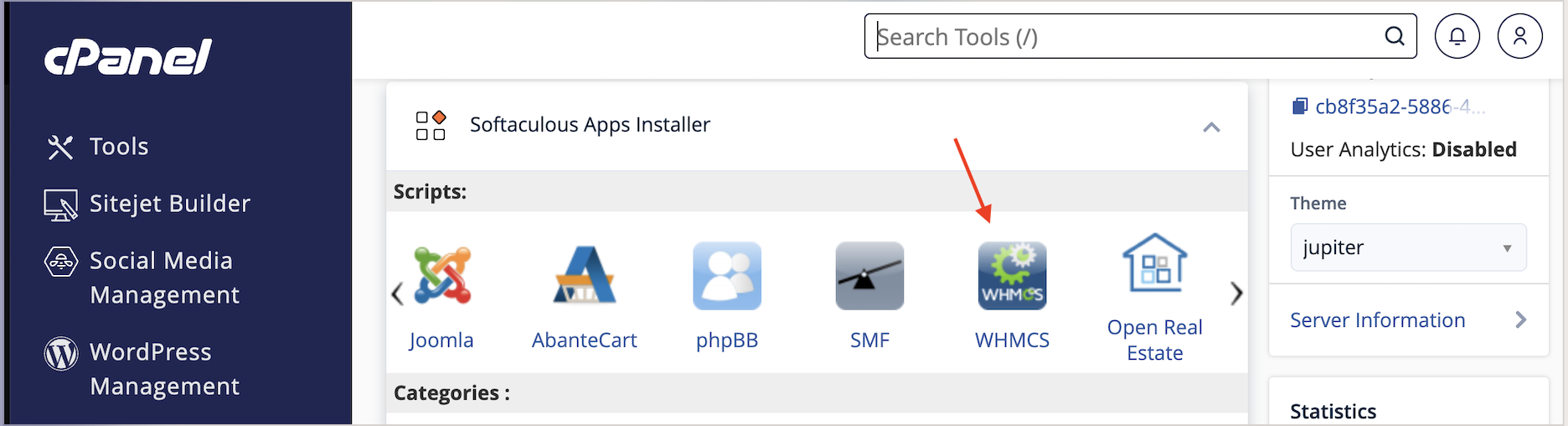Open Tools in the sidebar
This screenshot has width=1568, height=426.
119,146
